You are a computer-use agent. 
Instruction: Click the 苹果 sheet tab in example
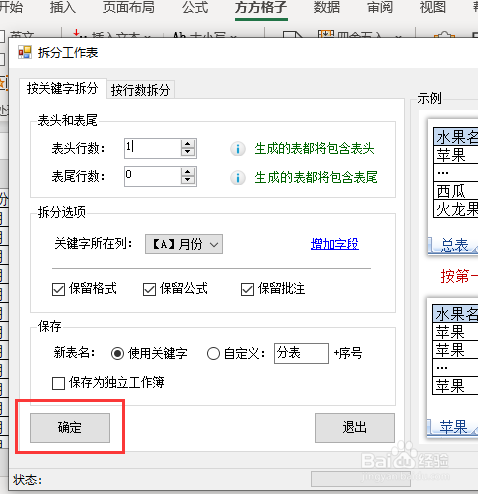pos(453,427)
